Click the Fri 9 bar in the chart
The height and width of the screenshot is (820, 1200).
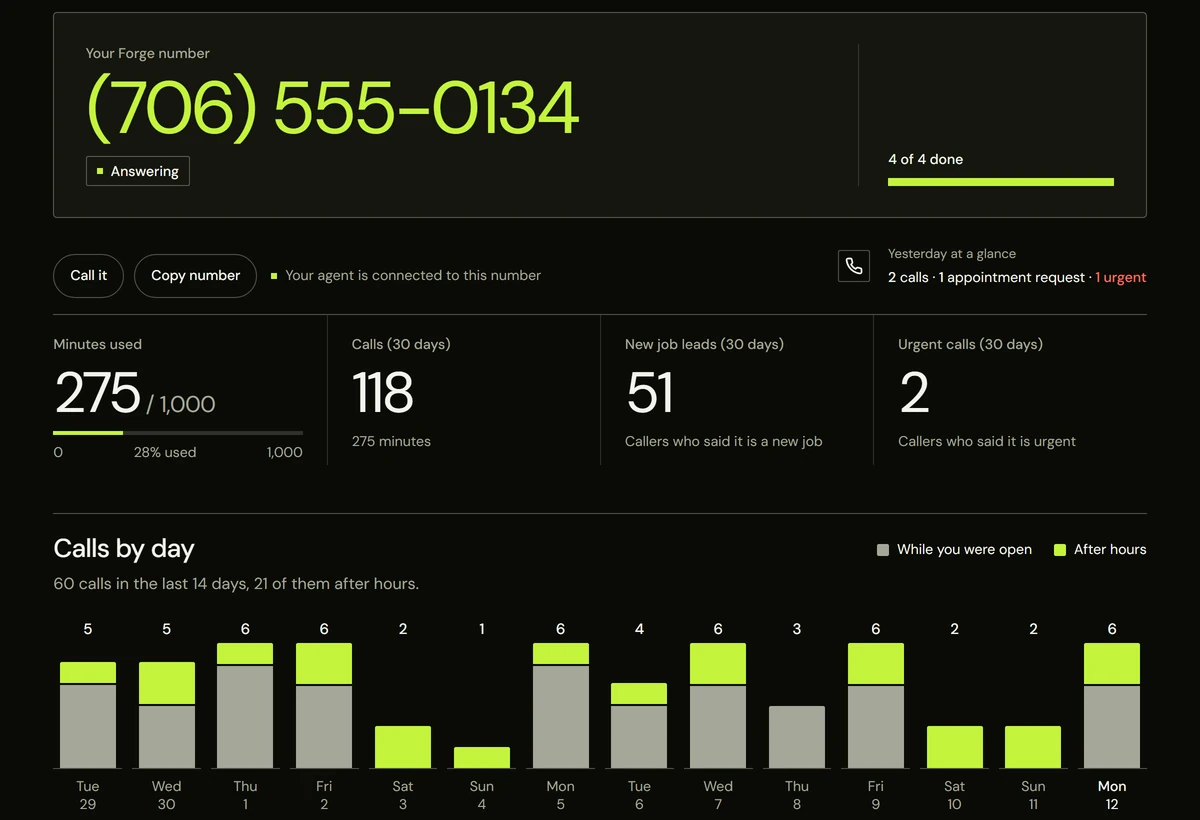coord(876,705)
